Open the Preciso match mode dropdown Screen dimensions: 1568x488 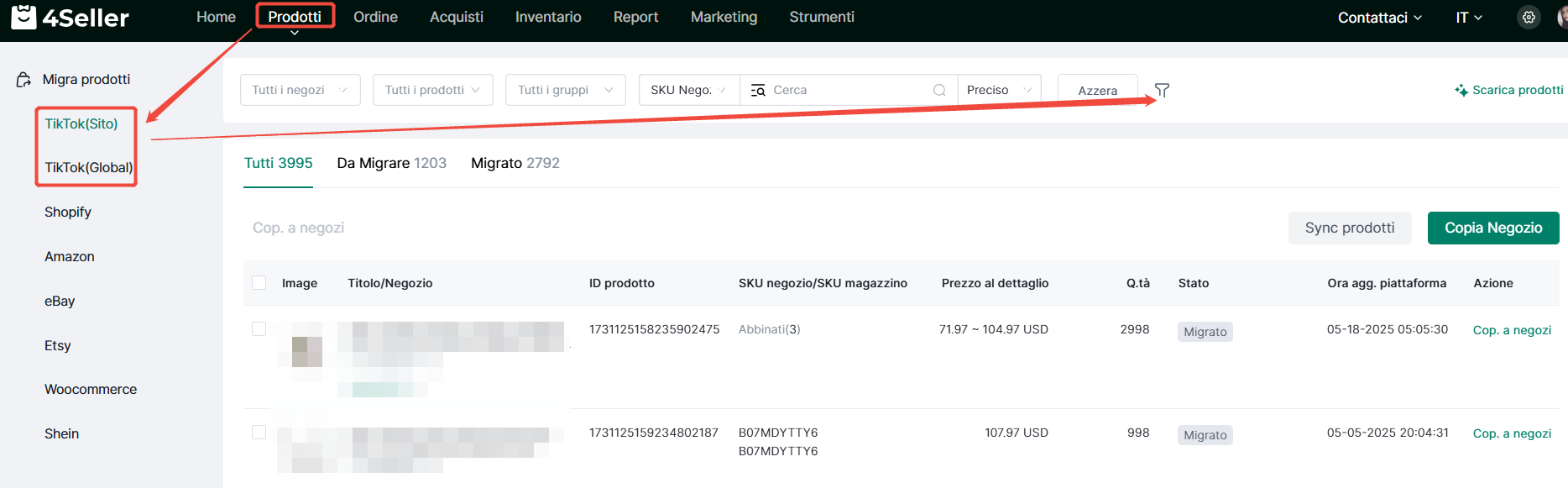coord(1000,90)
